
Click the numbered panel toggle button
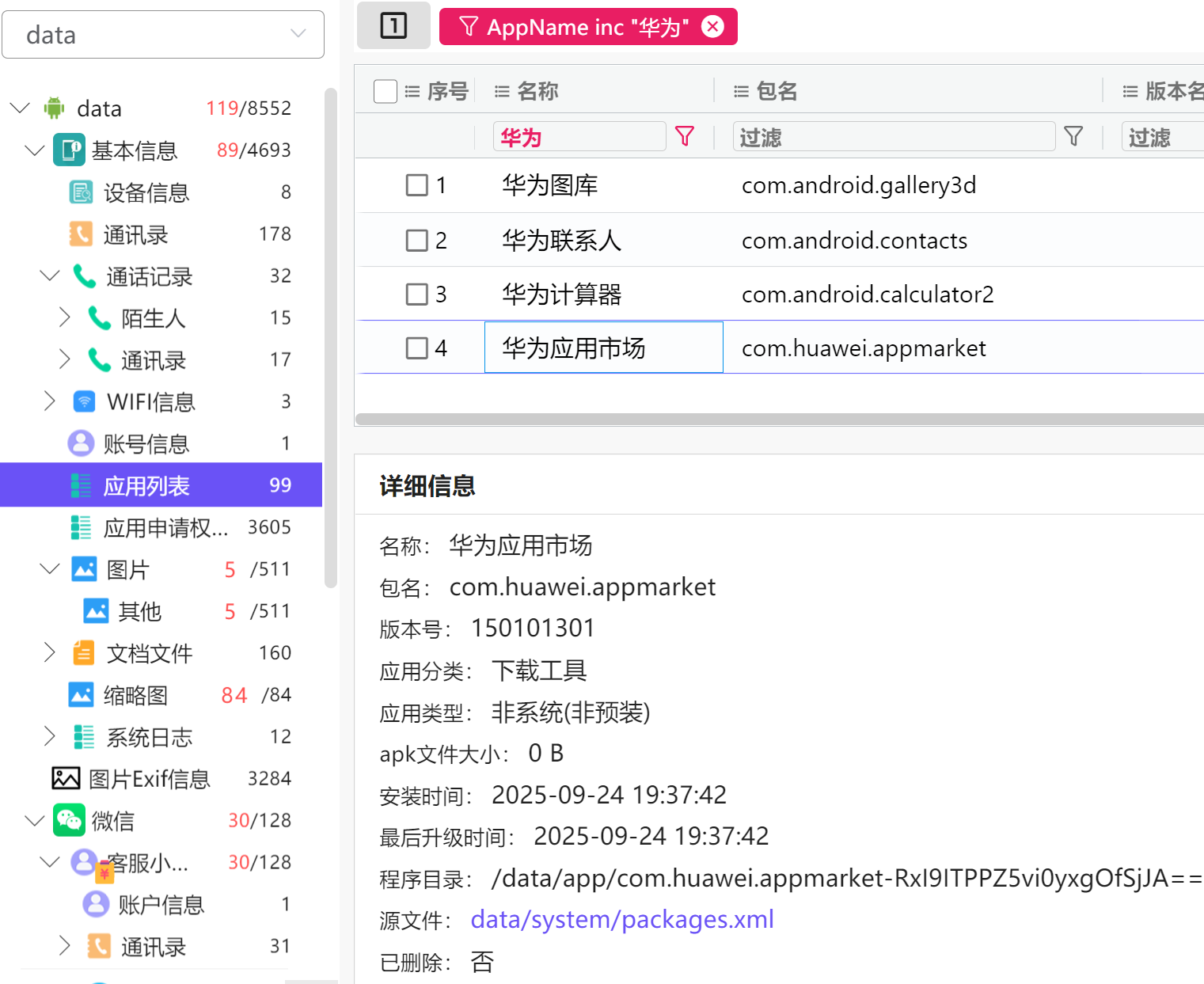393,26
